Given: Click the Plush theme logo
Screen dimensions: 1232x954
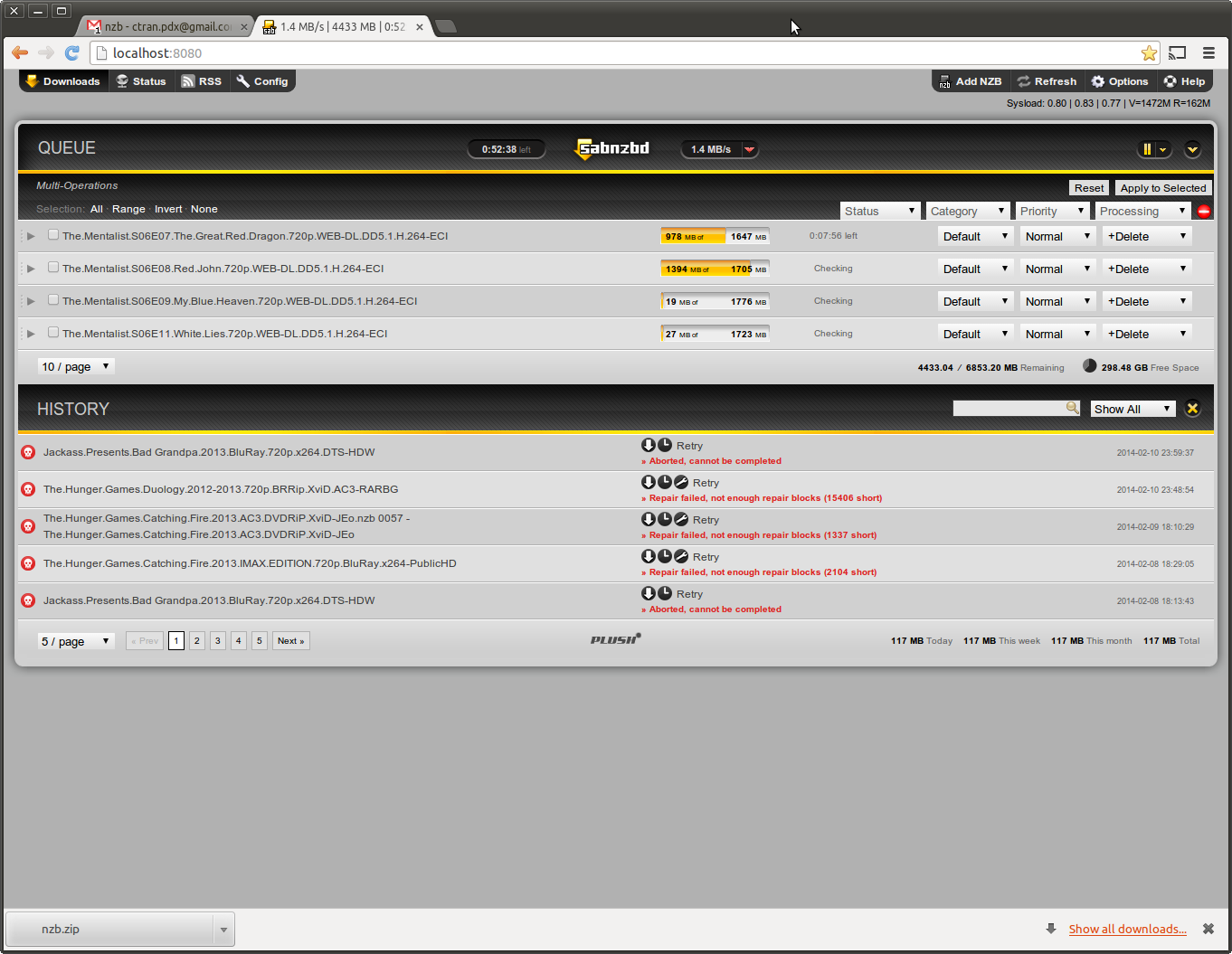Looking at the screenshot, I should (x=615, y=639).
